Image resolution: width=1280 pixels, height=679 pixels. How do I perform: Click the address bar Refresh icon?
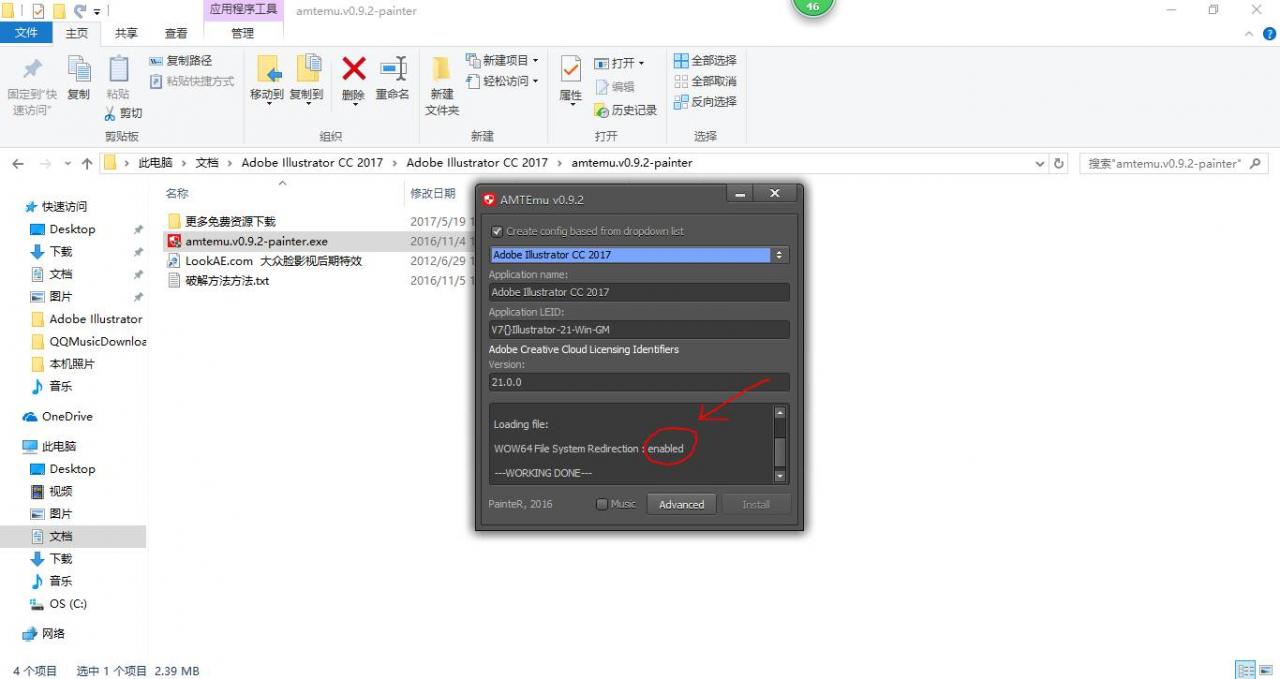coord(1060,163)
